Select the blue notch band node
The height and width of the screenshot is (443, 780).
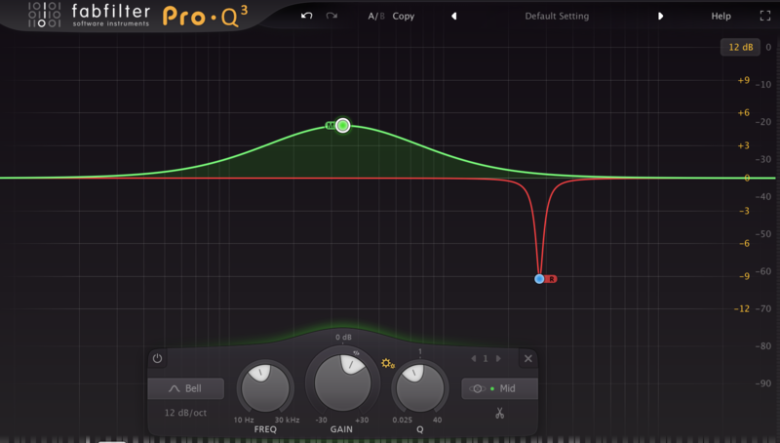point(539,279)
